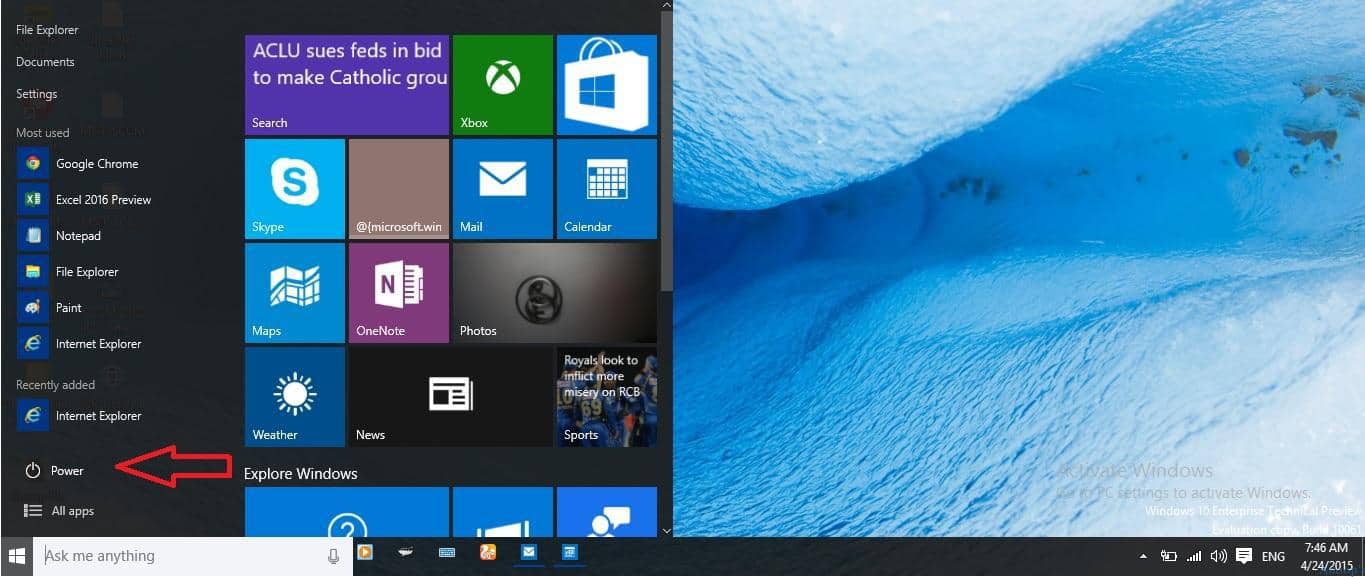The height and width of the screenshot is (577, 1365).
Task: Click the Most used heading
Action: coord(43,133)
